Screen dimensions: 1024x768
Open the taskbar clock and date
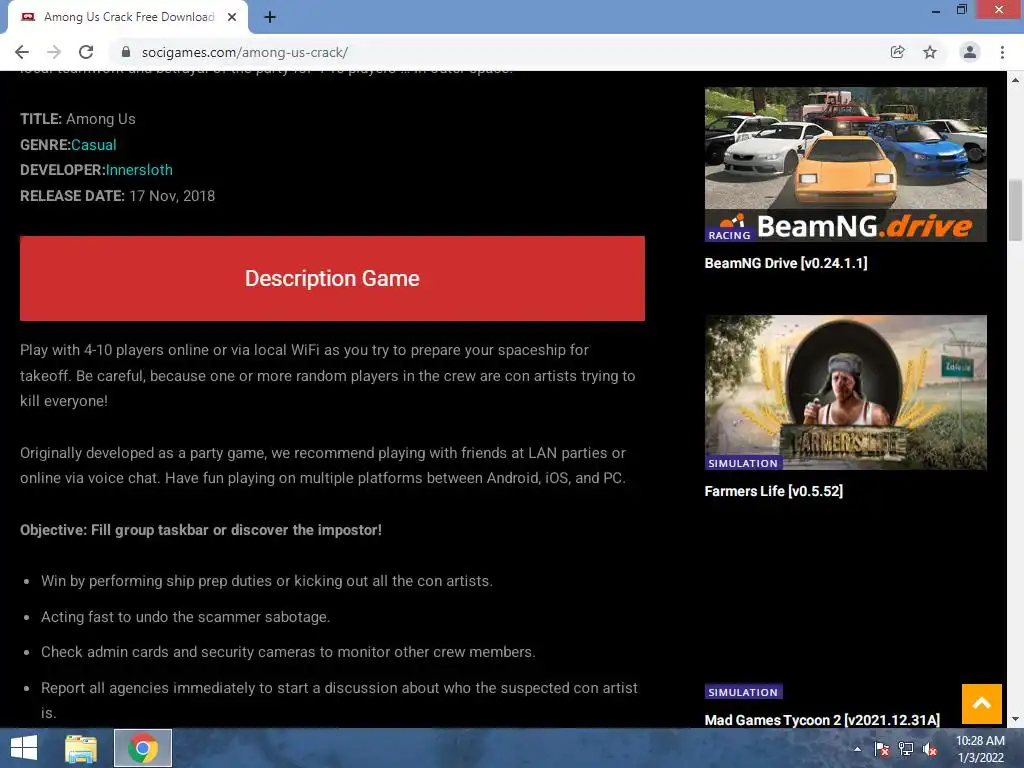980,748
